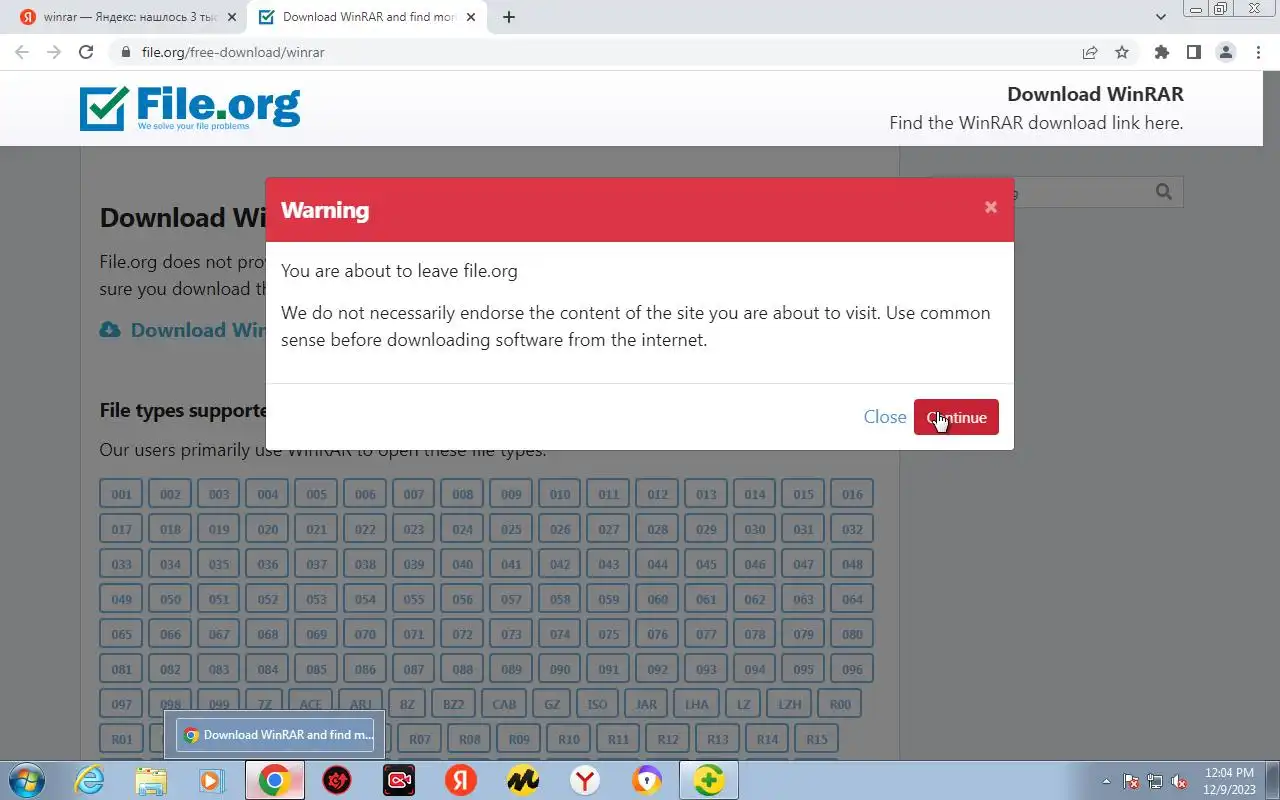Screen dimensions: 1280x800
Task: Click the 096 file extension tag
Action: pos(852,669)
